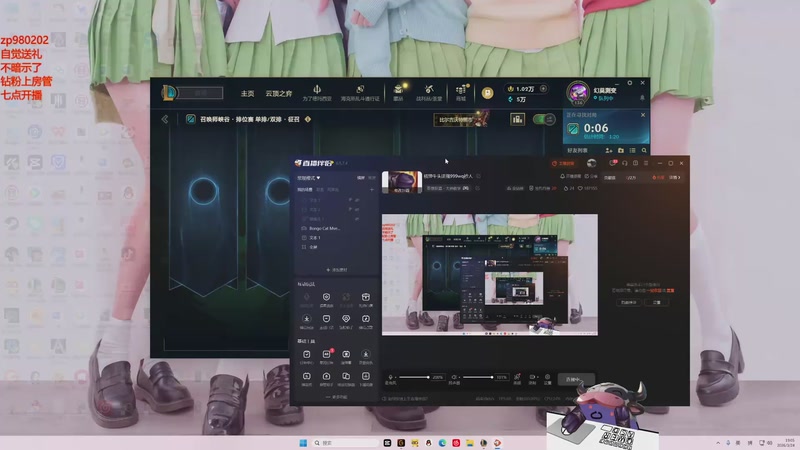Expand the 更多功能 tools link

click(337, 396)
